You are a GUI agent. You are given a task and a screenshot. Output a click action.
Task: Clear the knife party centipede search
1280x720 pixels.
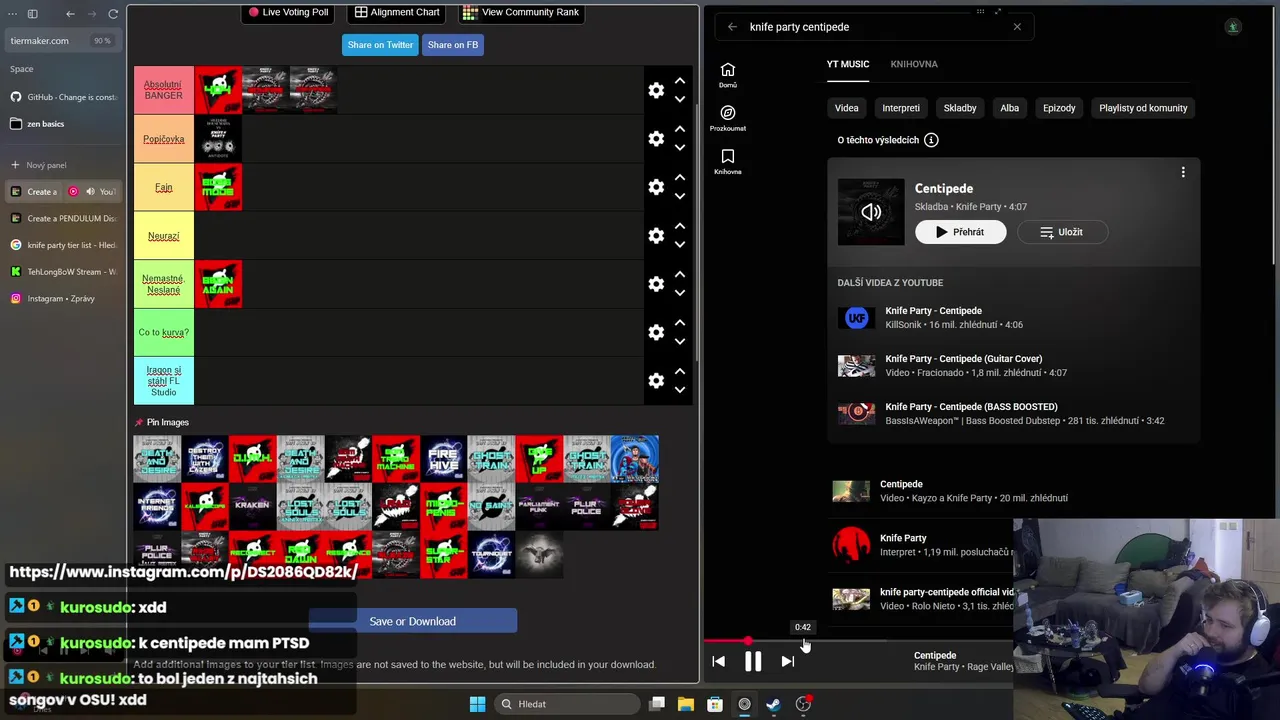1017,27
